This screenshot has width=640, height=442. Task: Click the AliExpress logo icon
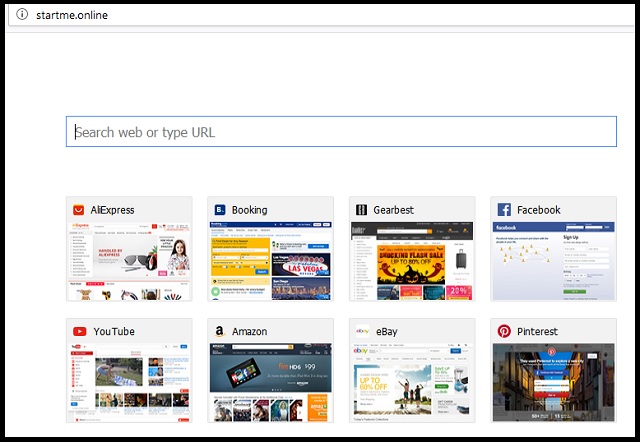(78, 210)
